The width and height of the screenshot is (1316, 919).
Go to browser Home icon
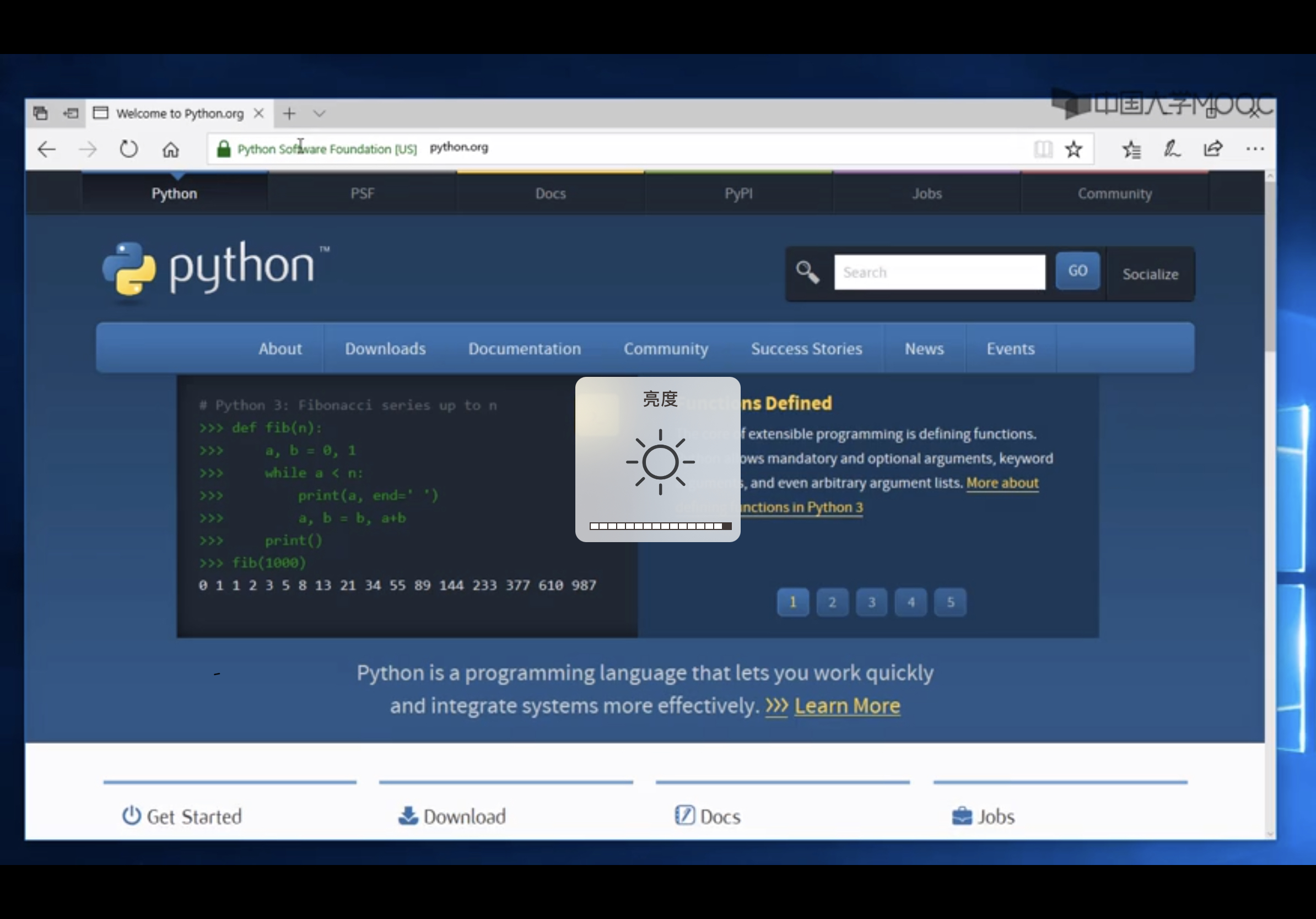tap(170, 149)
